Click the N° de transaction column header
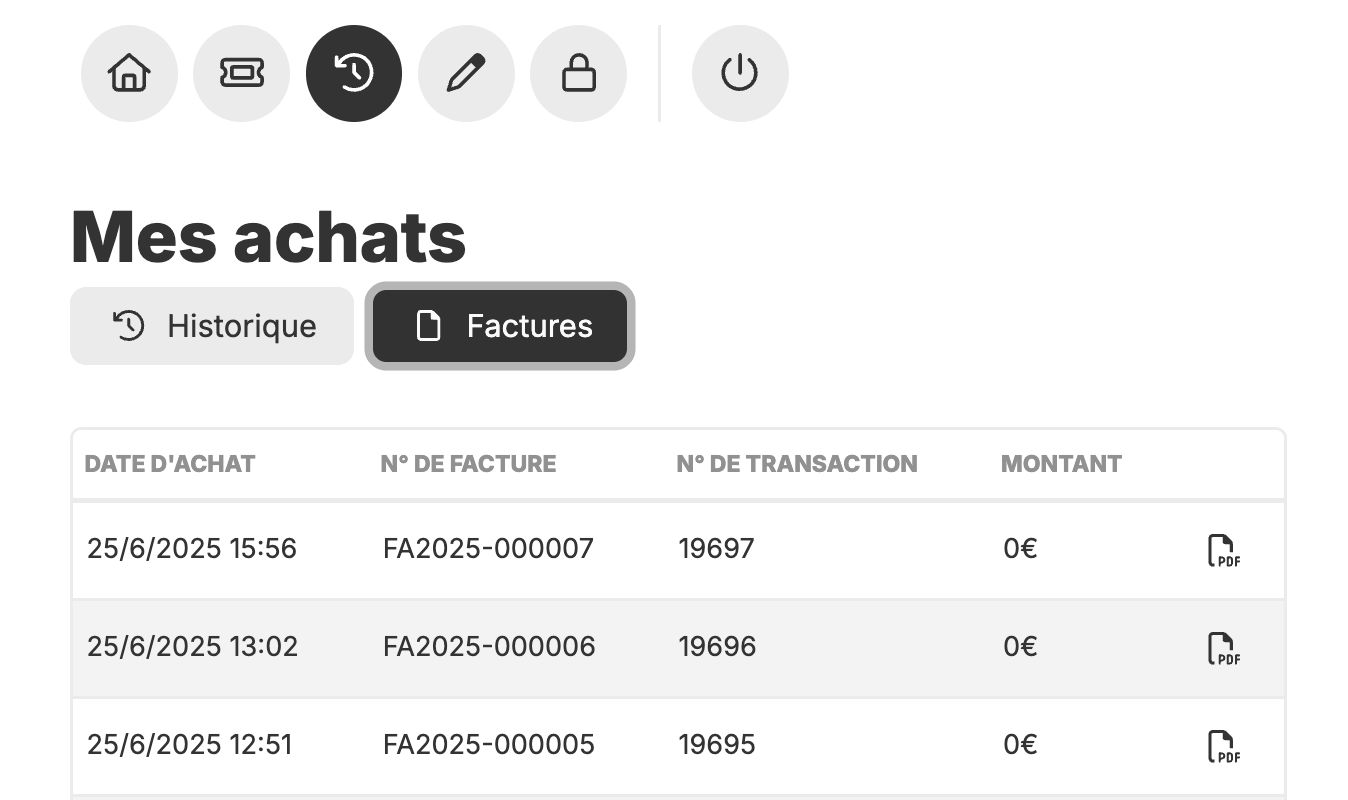The height and width of the screenshot is (800, 1348). coord(797,464)
